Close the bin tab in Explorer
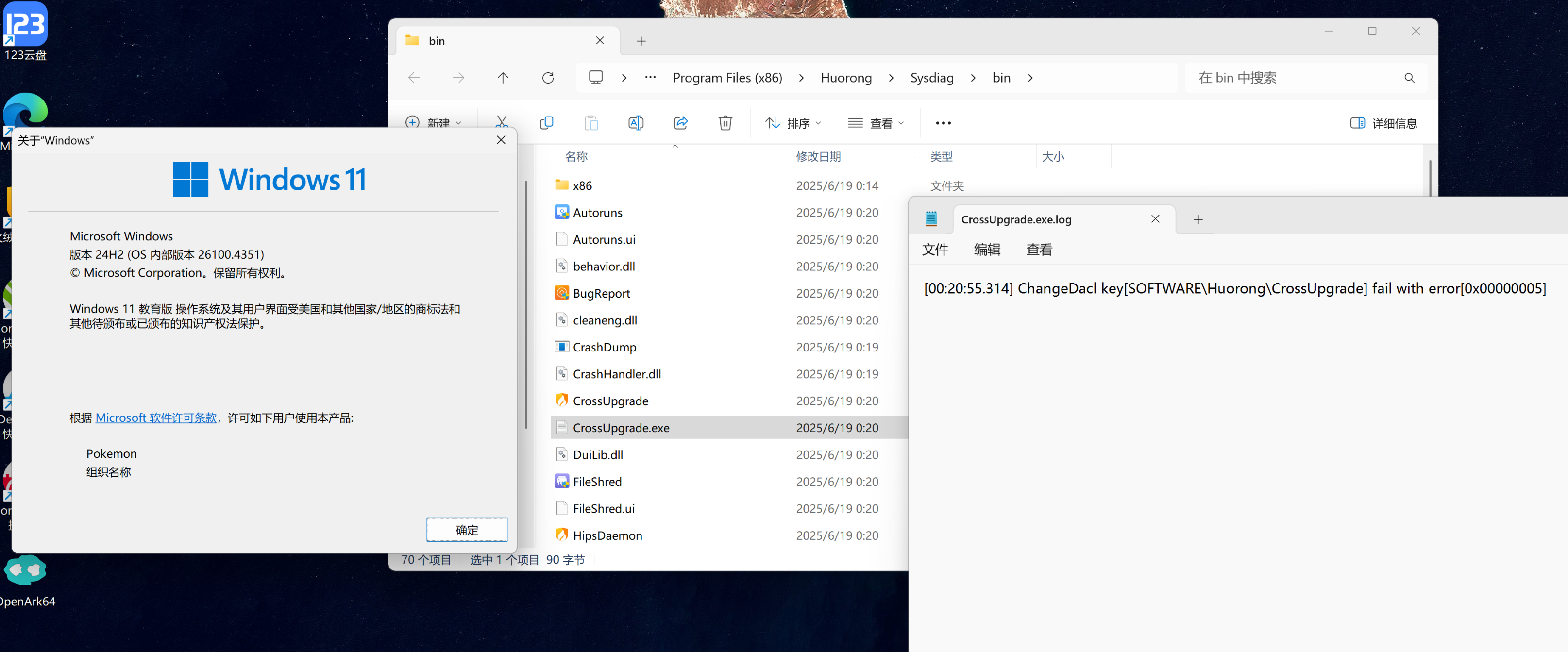Screen dimensions: 1568x652 pos(600,40)
